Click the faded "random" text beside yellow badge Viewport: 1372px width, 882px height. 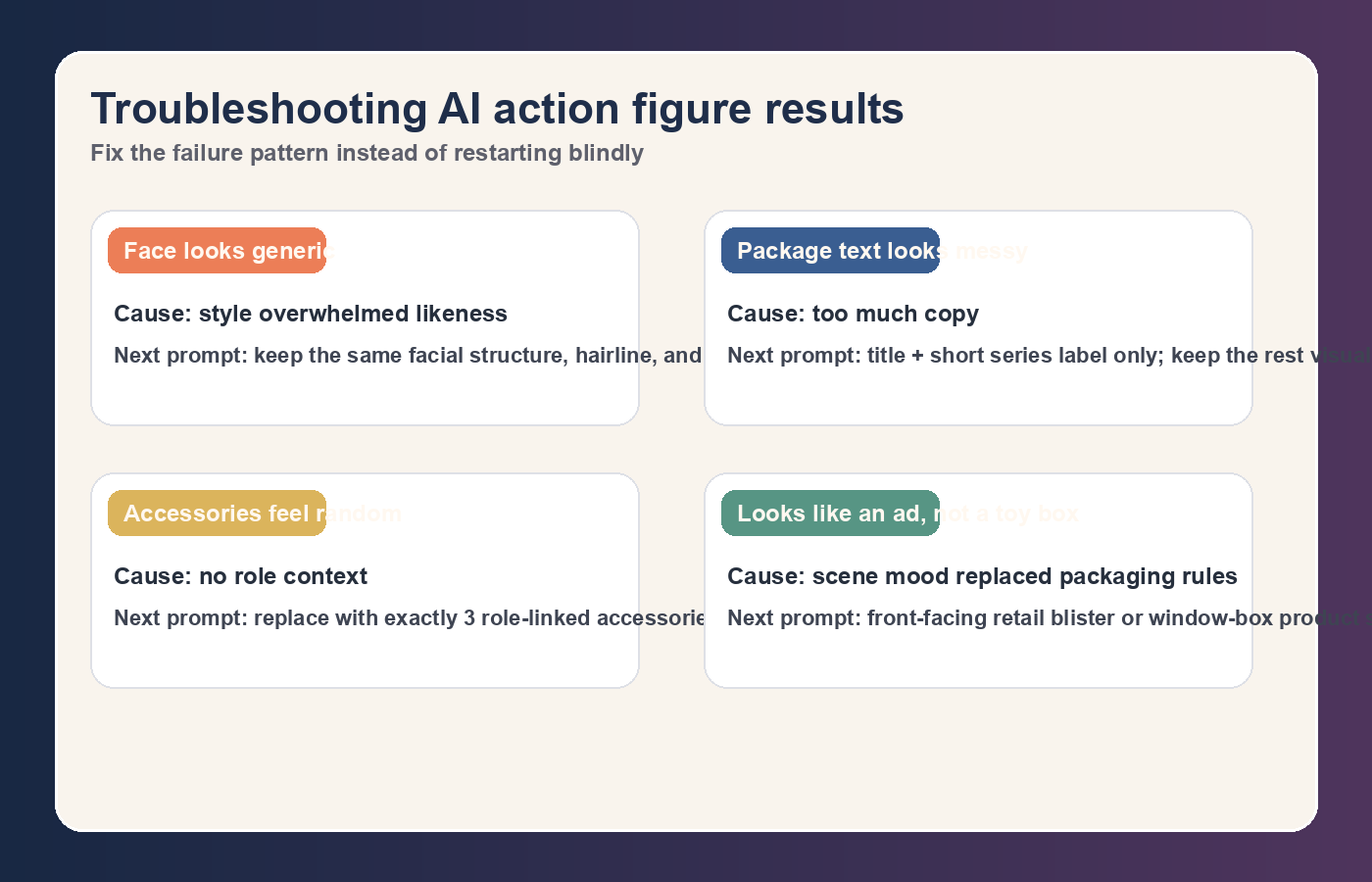coord(366,514)
